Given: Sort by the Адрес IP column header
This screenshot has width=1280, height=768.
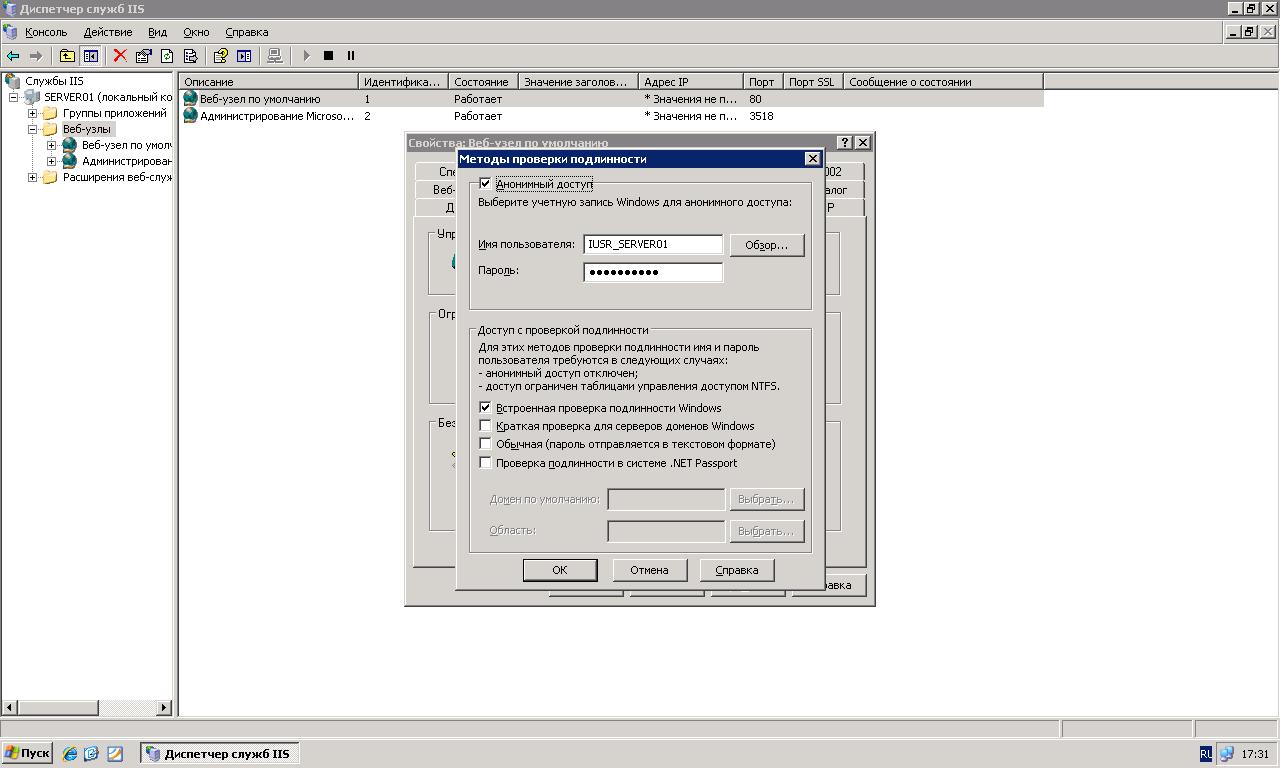Looking at the screenshot, I should 690,82.
